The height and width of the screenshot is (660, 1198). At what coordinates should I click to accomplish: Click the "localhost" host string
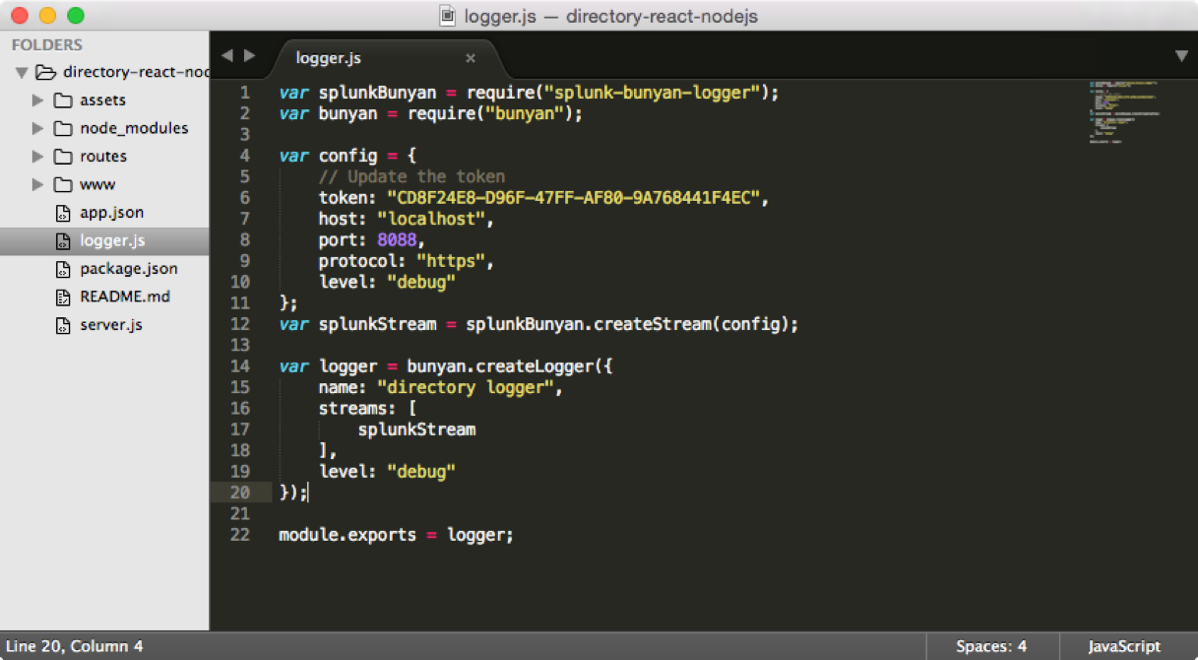point(431,219)
